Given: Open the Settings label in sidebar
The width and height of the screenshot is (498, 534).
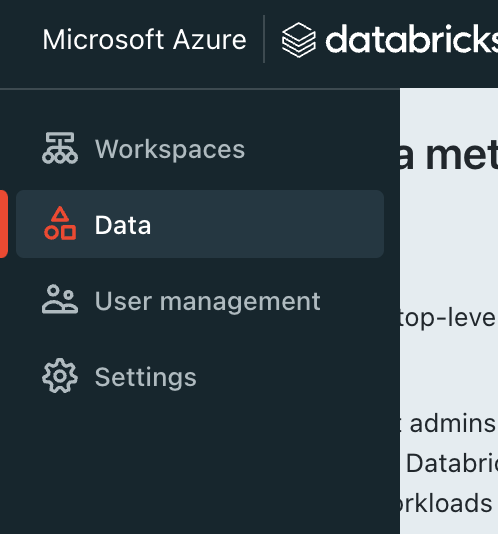Looking at the screenshot, I should (146, 377).
